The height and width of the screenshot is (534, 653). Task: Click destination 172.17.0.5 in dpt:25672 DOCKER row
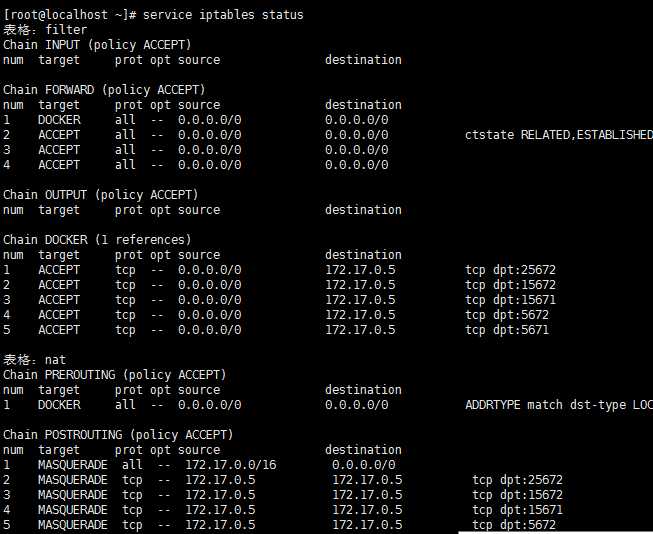point(360,269)
